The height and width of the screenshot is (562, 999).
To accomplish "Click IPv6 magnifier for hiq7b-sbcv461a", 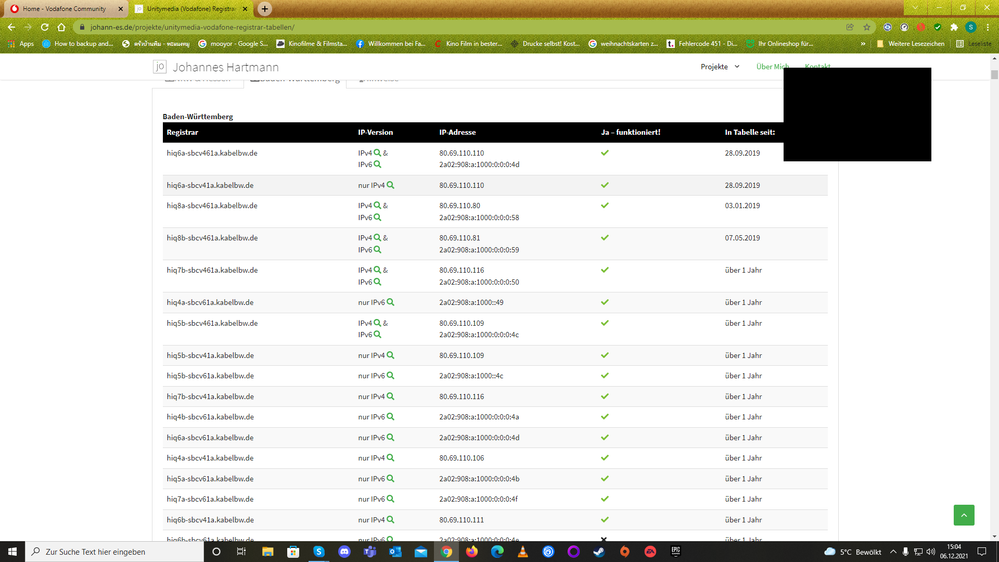I will point(377,282).
